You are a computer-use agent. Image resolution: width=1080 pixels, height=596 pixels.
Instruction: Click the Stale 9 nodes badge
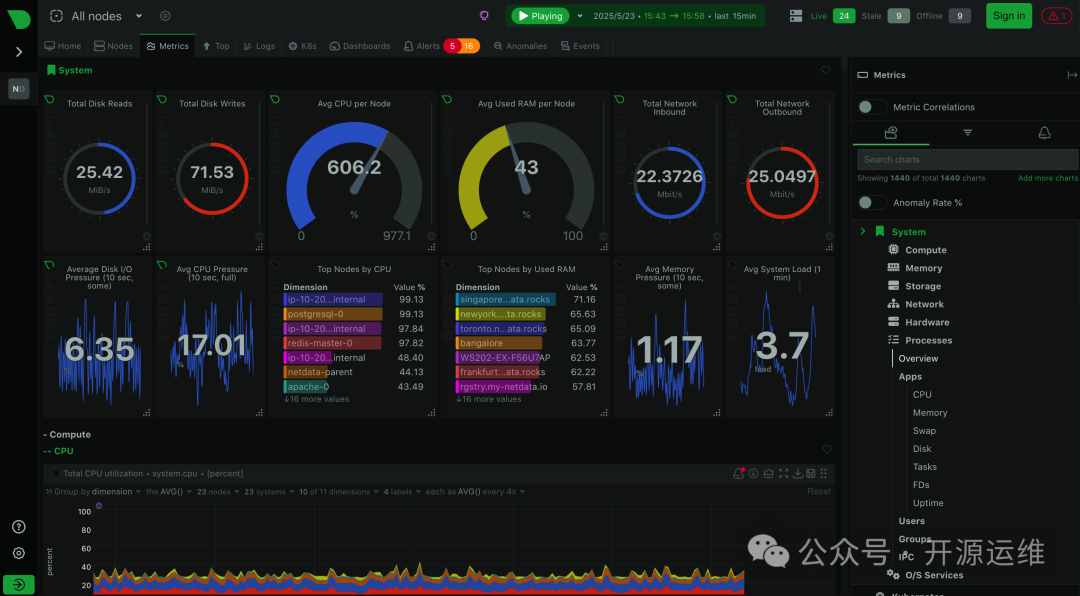(898, 16)
